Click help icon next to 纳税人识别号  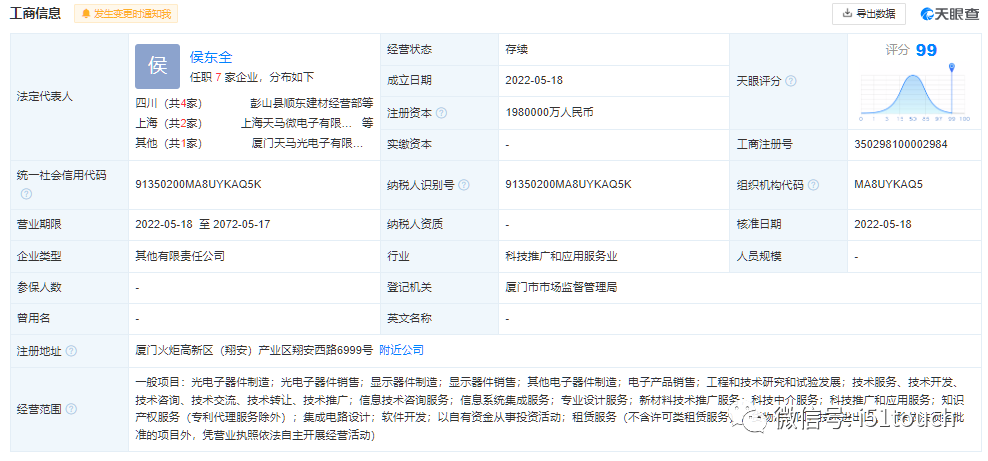click(x=464, y=185)
